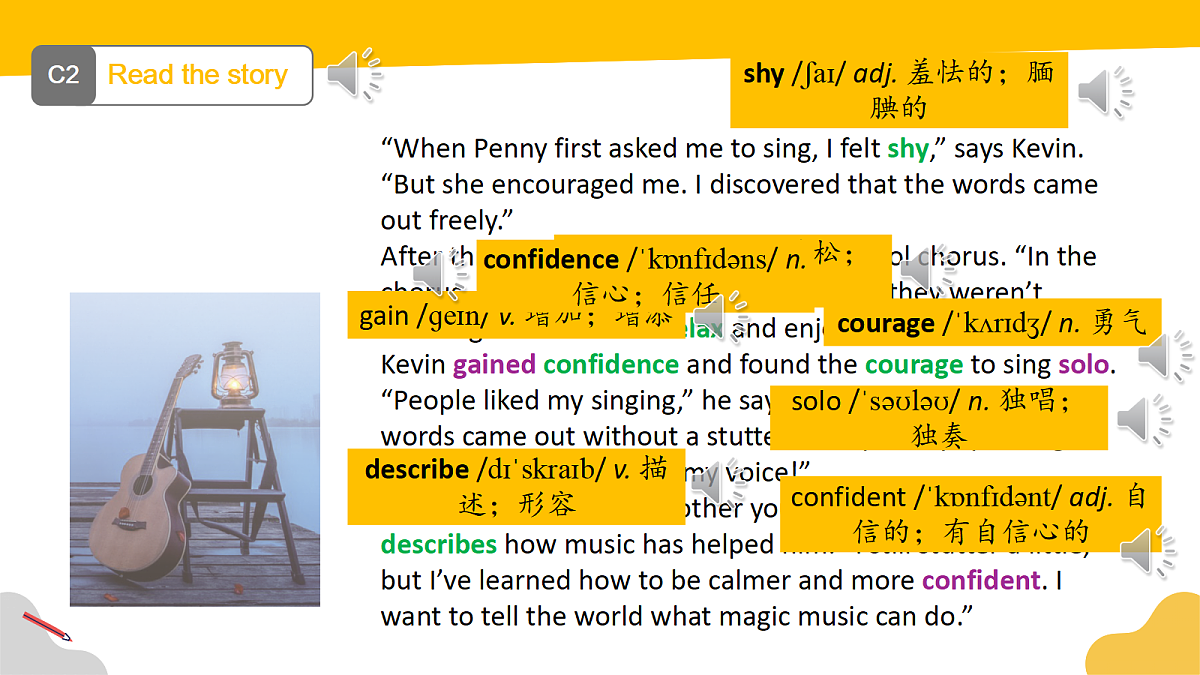Click the shy vocabulary definition box
The width and height of the screenshot is (1200, 675).
click(x=898, y=90)
